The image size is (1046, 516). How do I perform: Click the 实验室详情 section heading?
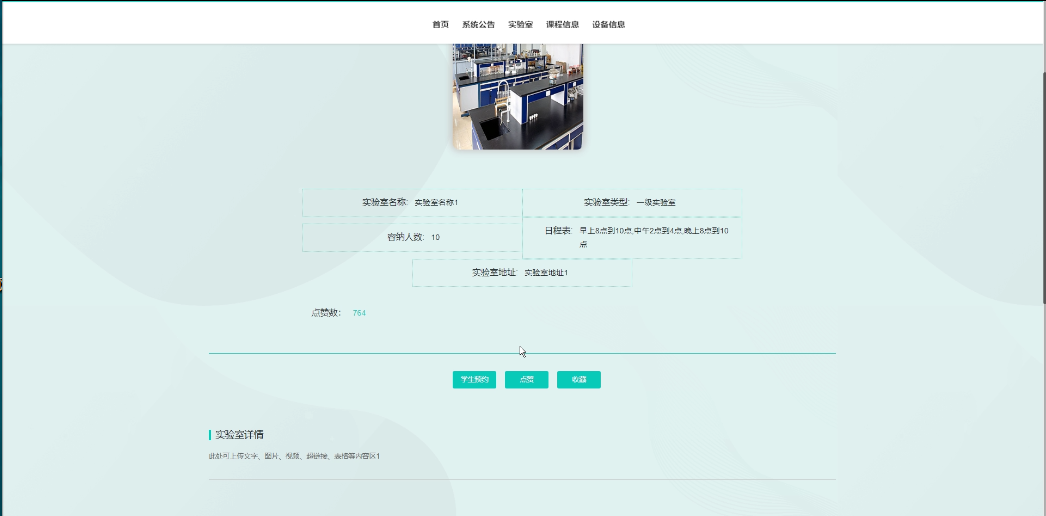pyautogui.click(x=239, y=435)
